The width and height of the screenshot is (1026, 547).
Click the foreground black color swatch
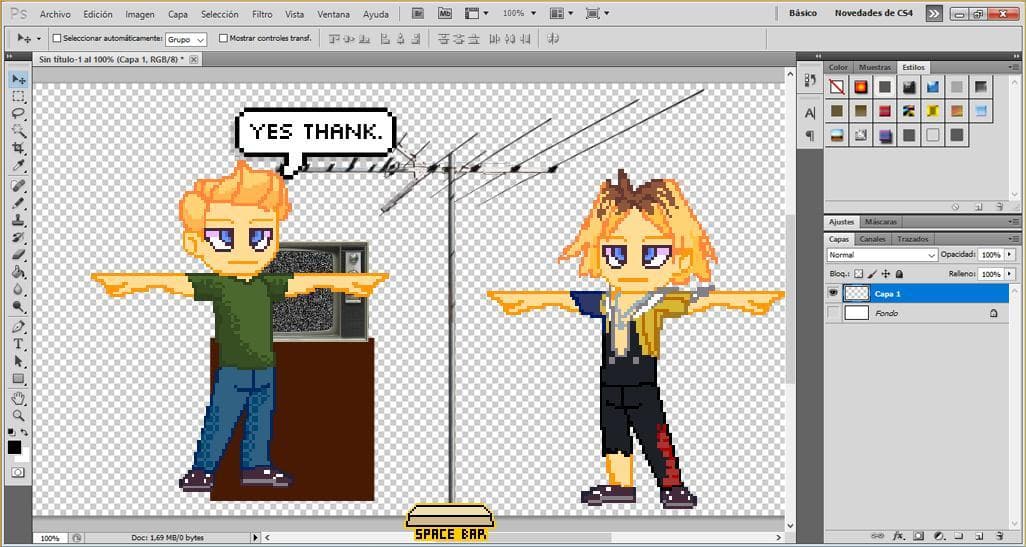pyautogui.click(x=14, y=448)
